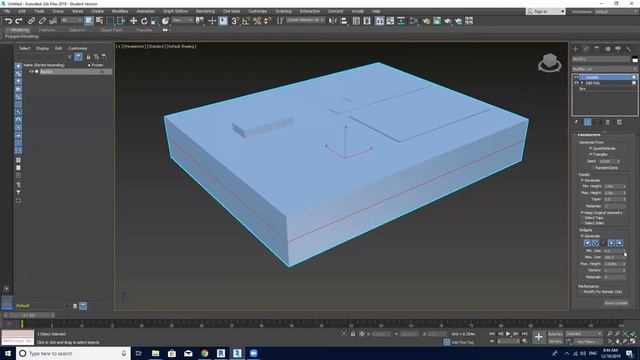Open the Schematic View icon
Viewport: 640px width, 360px height.
[401, 21]
